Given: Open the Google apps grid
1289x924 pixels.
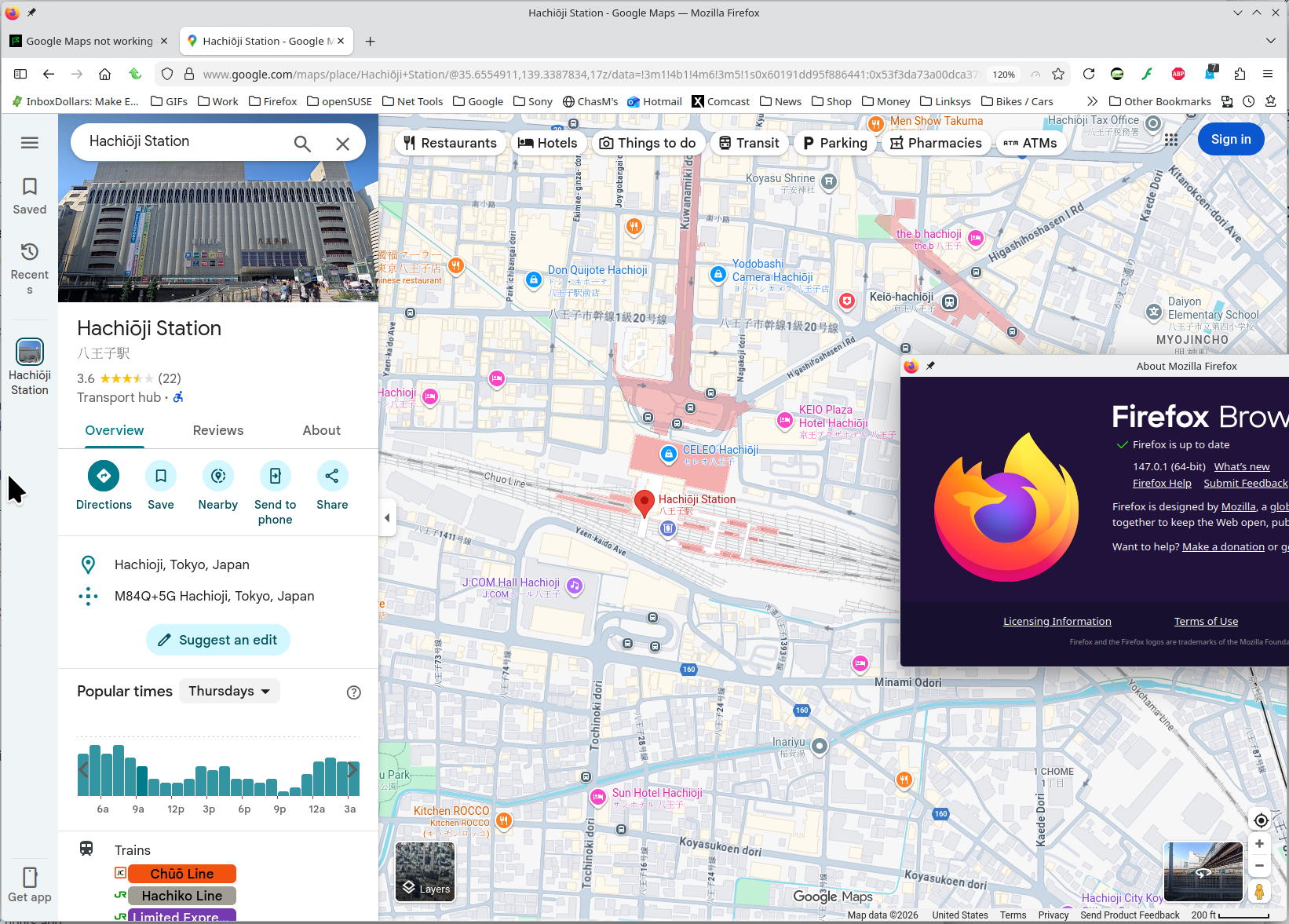Looking at the screenshot, I should coord(1171,140).
